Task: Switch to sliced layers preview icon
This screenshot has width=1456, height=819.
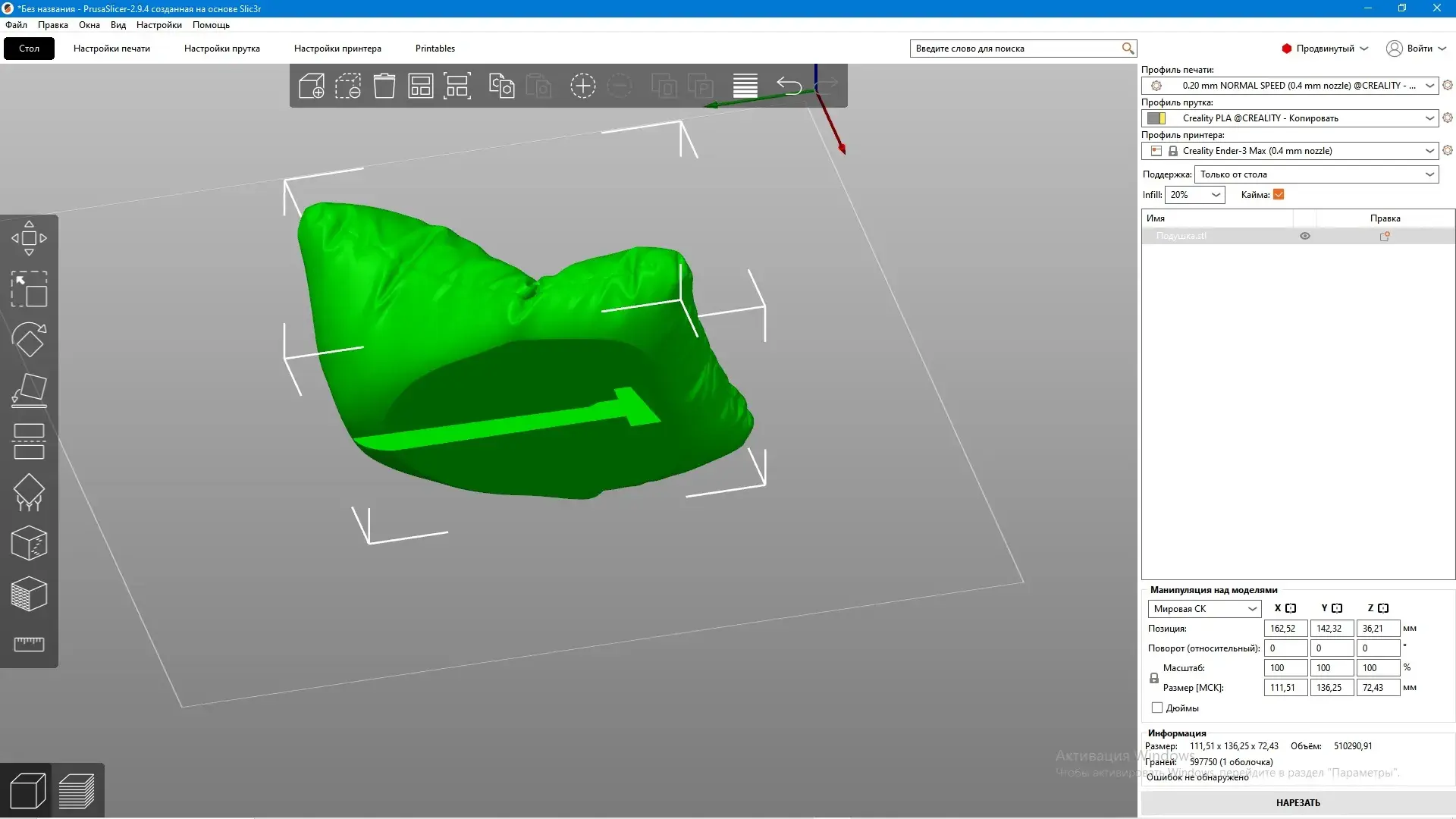Action: pyautogui.click(x=77, y=791)
